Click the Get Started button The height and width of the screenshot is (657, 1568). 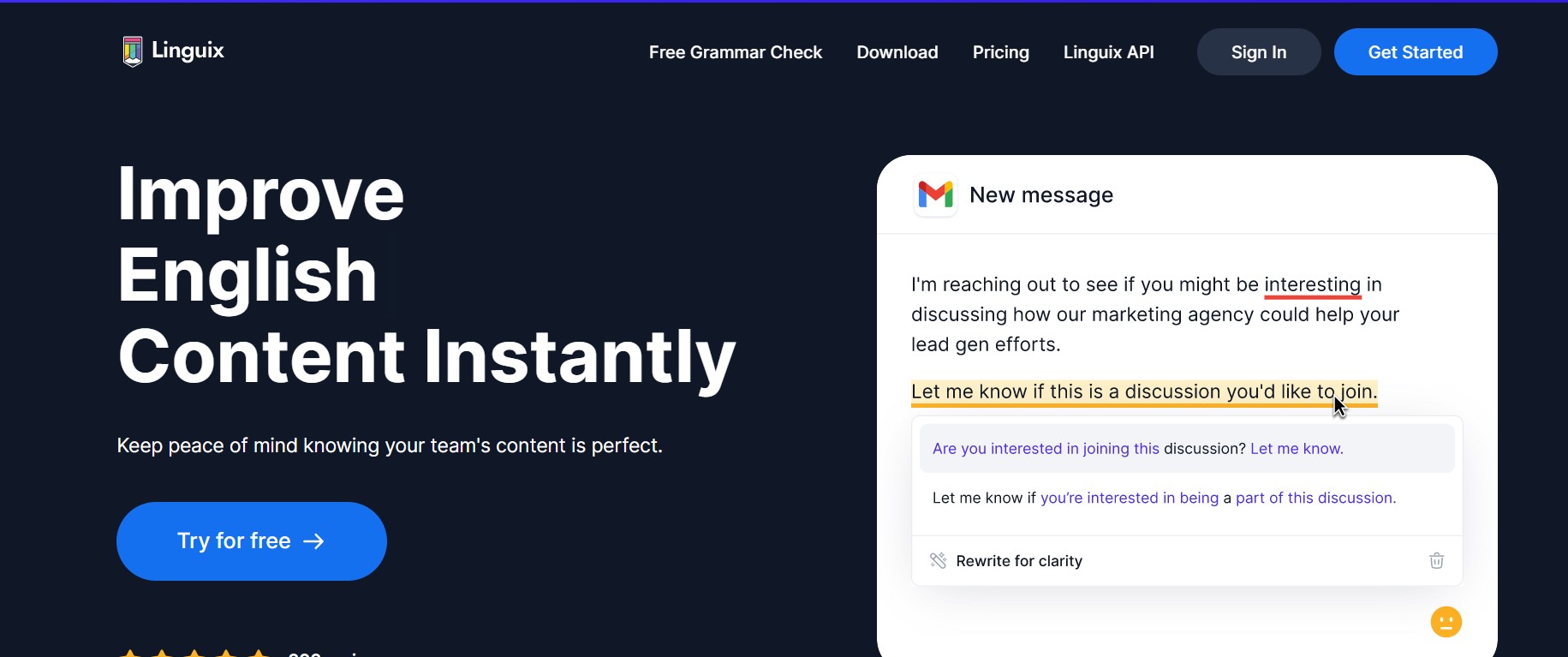pos(1415,52)
